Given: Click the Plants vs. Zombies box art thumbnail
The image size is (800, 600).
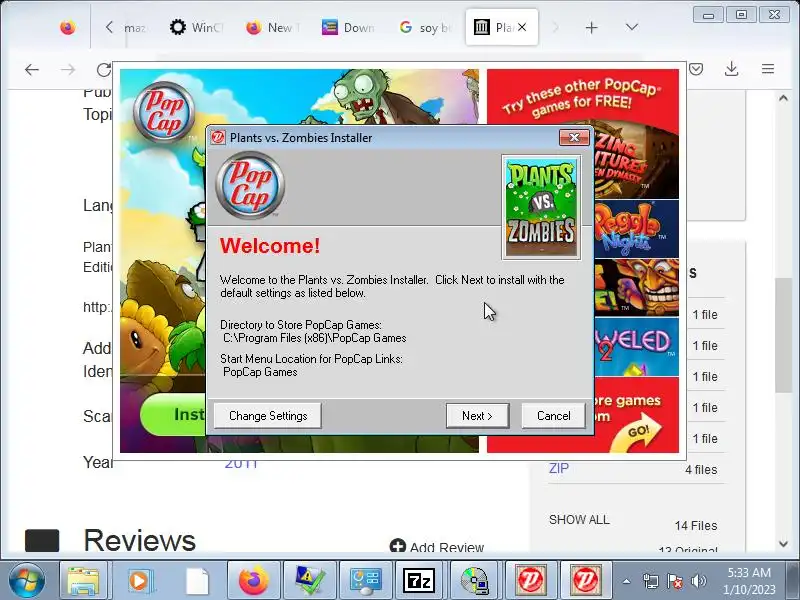Looking at the screenshot, I should [x=541, y=208].
